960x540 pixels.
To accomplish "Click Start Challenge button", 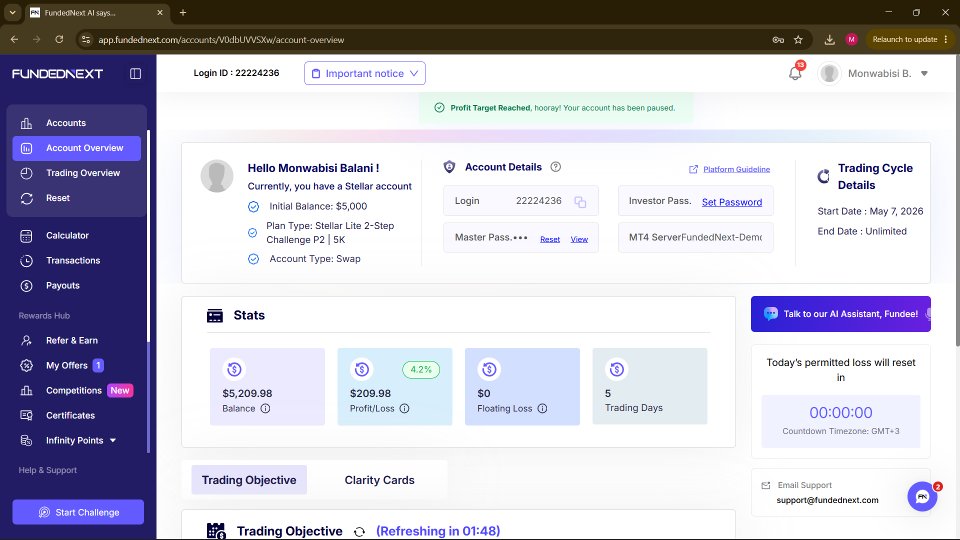I will point(78,512).
